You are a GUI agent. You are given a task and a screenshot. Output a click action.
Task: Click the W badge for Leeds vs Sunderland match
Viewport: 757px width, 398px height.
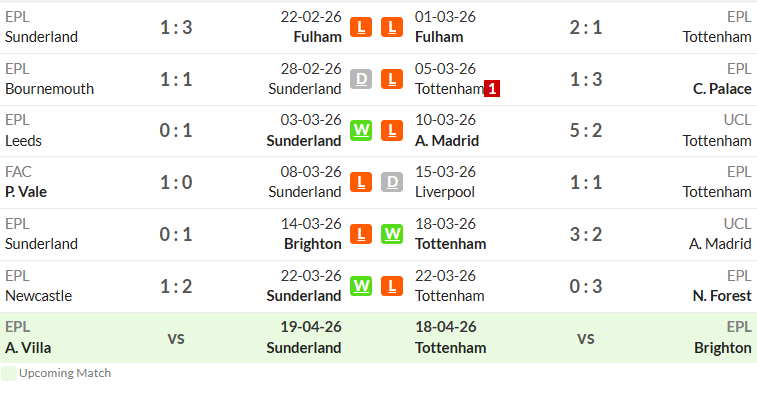click(361, 130)
